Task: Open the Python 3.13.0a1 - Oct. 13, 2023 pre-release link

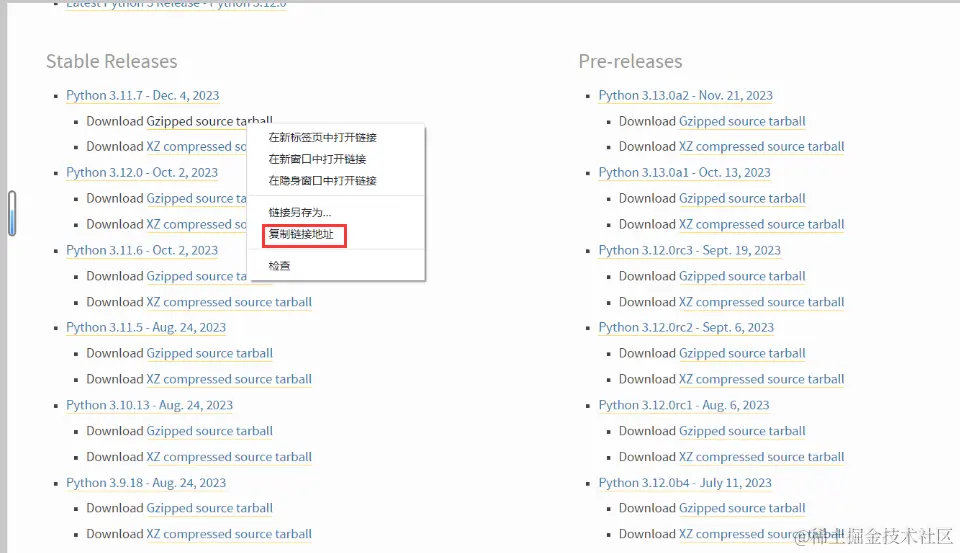Action: click(684, 173)
